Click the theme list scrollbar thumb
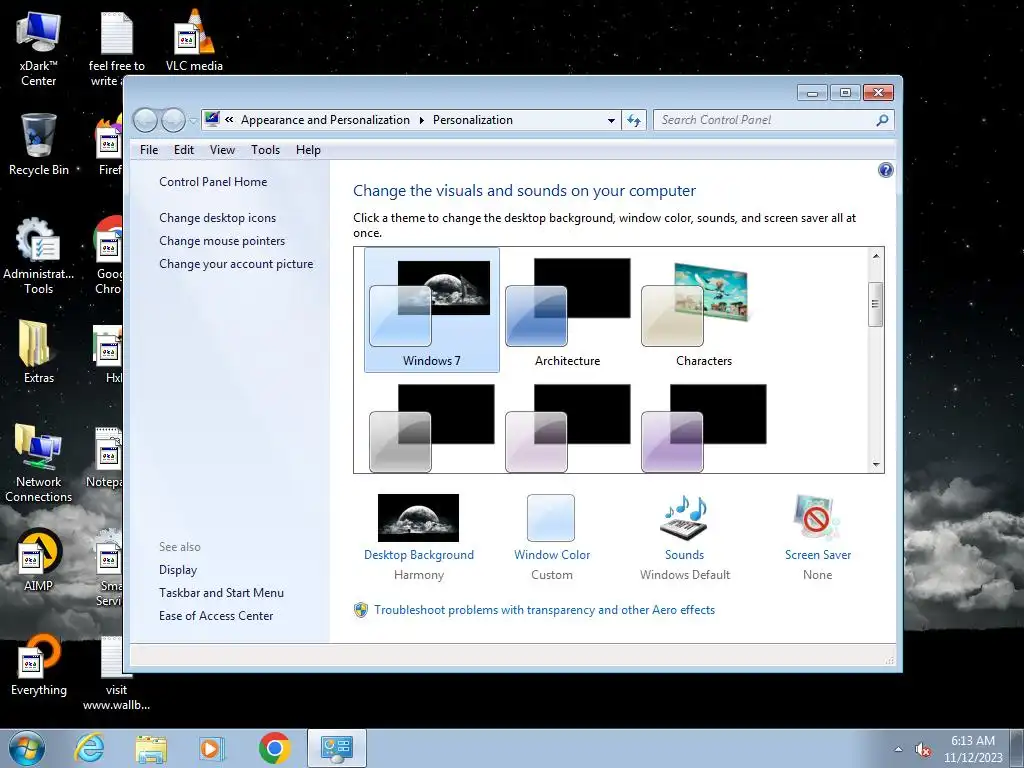Image resolution: width=1024 pixels, height=768 pixels. point(876,304)
